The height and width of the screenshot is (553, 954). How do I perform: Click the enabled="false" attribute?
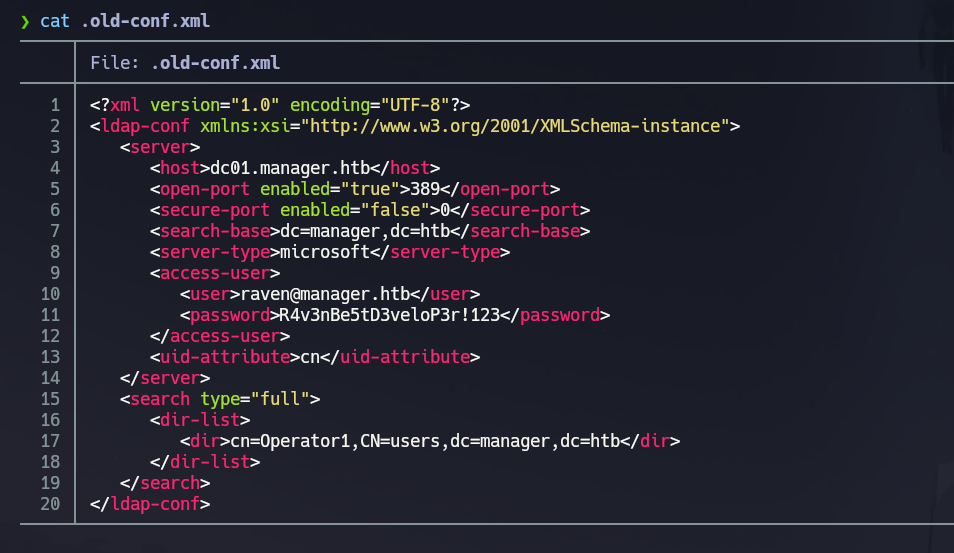pos(355,210)
